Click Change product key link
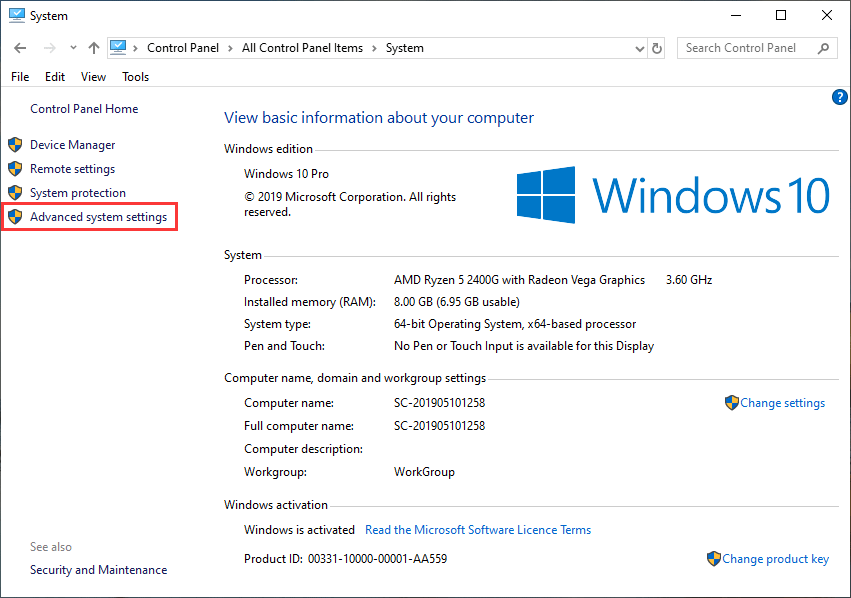The height and width of the screenshot is (598, 851). click(x=775, y=559)
